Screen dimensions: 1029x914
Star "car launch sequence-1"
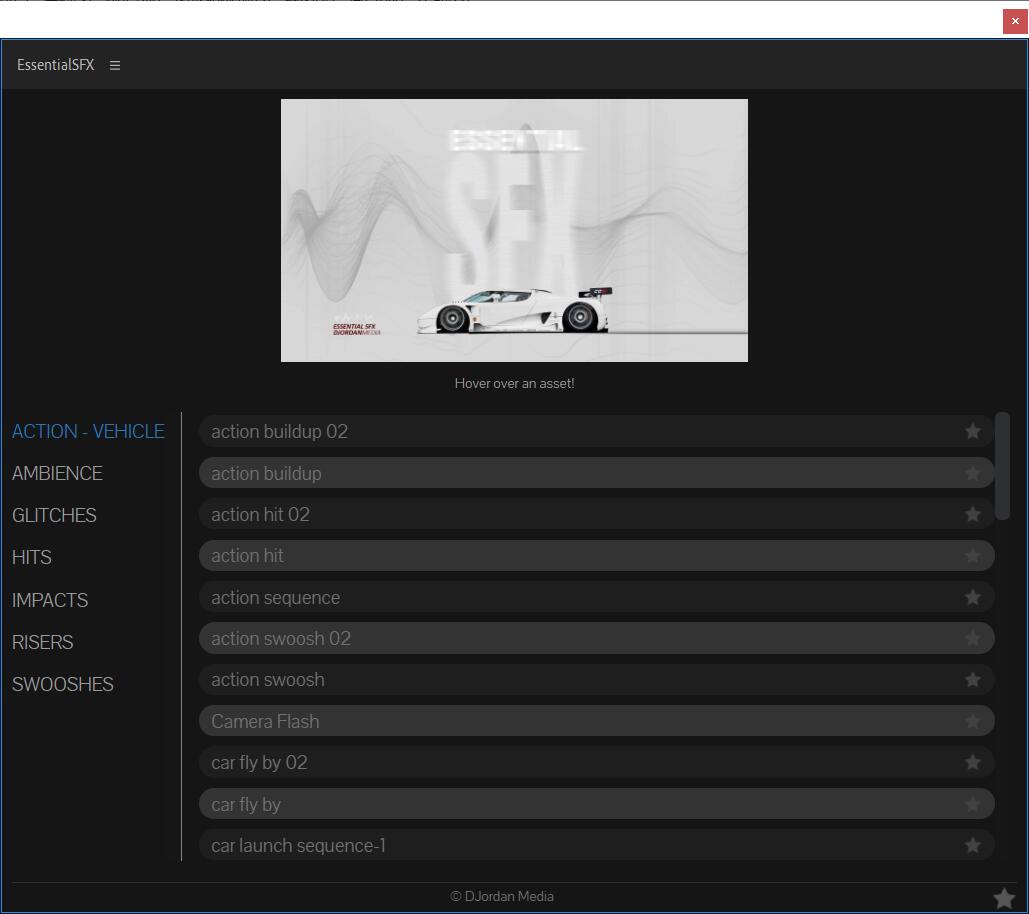[x=972, y=845]
